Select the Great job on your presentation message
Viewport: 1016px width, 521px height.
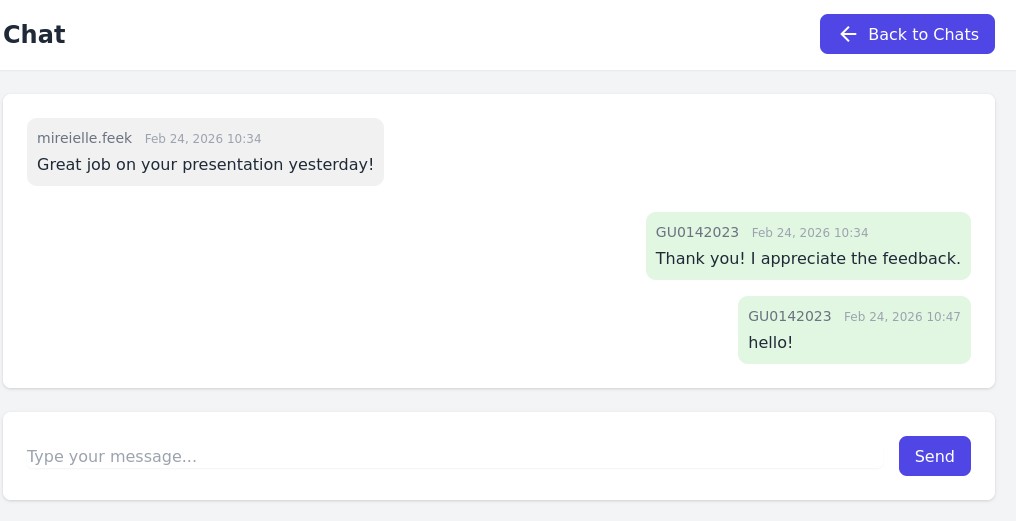point(205,164)
